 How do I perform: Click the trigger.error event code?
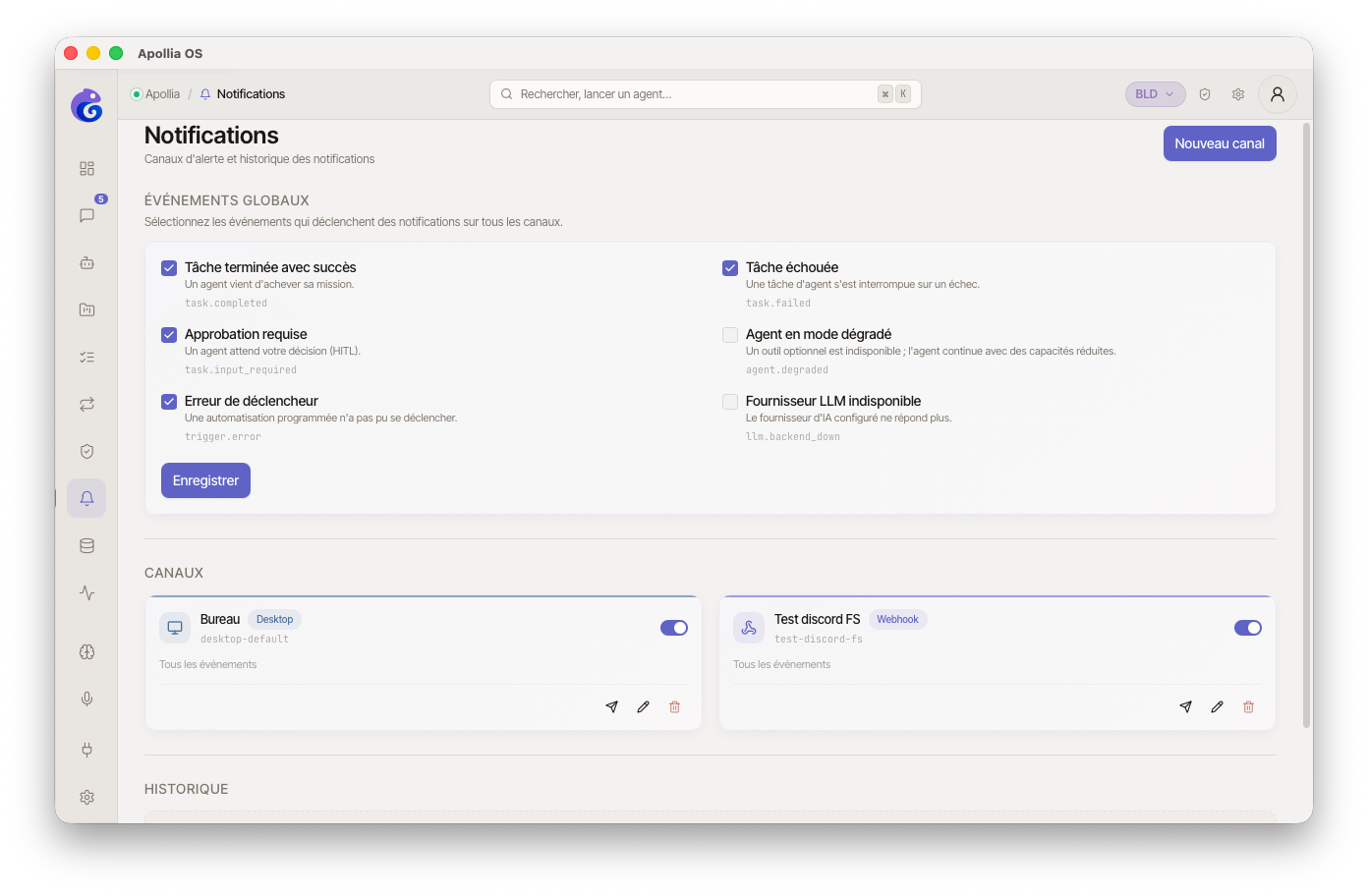tap(223, 437)
